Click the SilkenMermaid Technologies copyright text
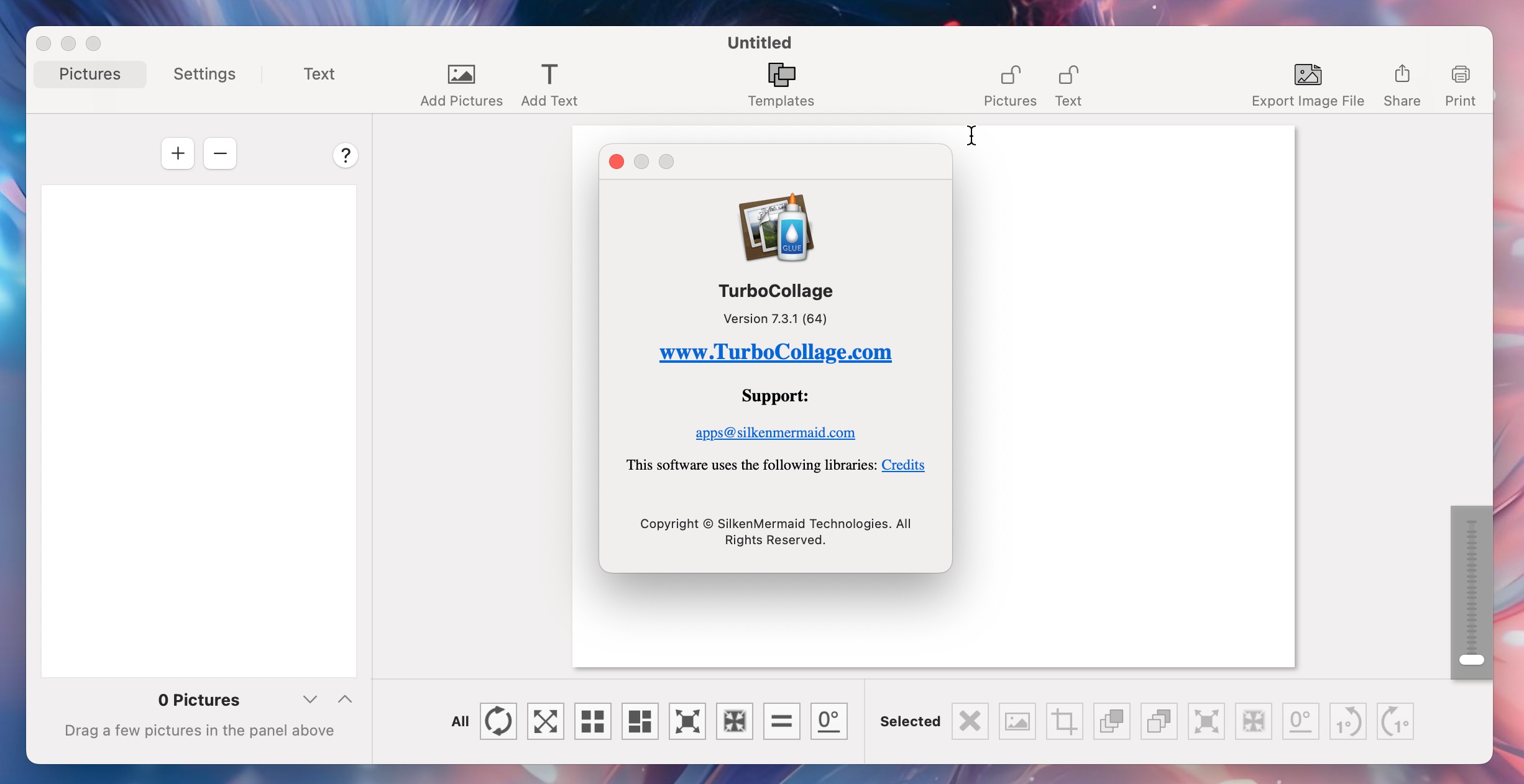1524x784 pixels. point(775,532)
